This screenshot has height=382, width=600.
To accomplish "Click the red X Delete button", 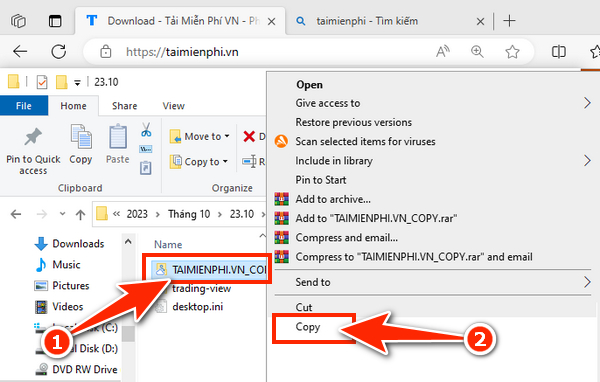I will 249,136.
